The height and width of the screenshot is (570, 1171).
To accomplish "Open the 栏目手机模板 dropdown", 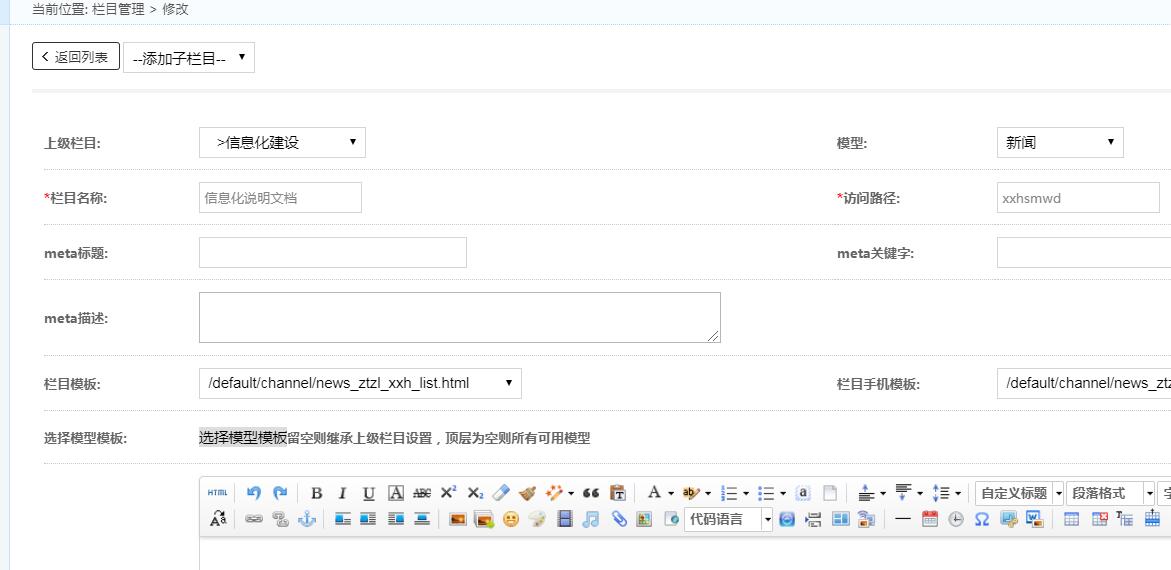I will click(1084, 383).
